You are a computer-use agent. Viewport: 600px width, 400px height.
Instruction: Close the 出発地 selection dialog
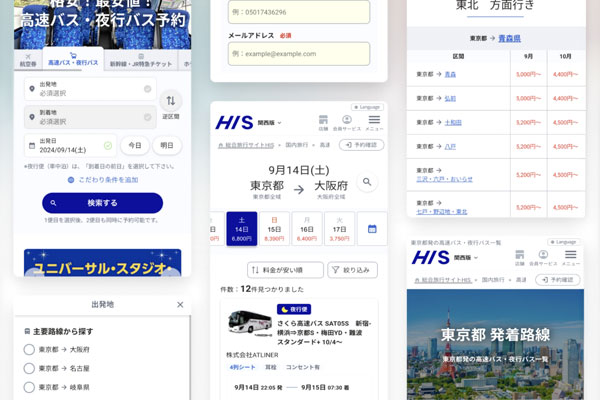click(x=180, y=305)
